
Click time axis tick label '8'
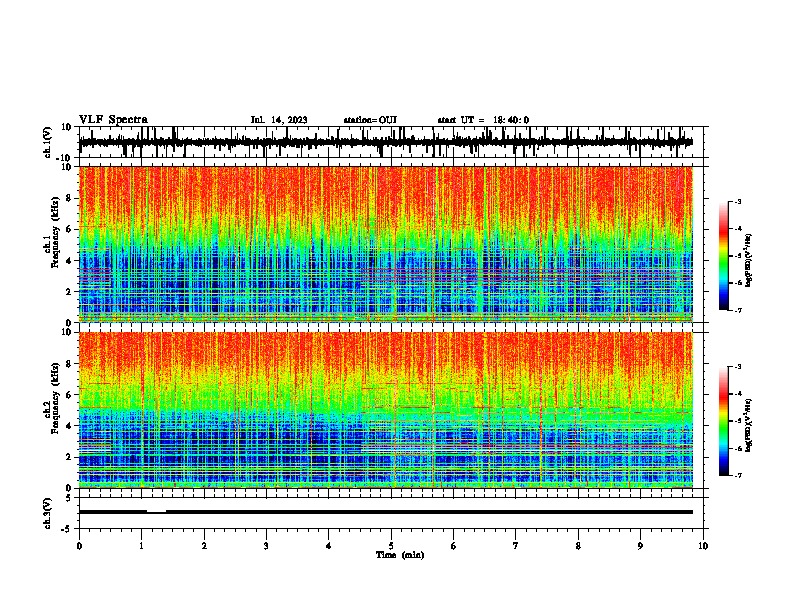(578, 546)
